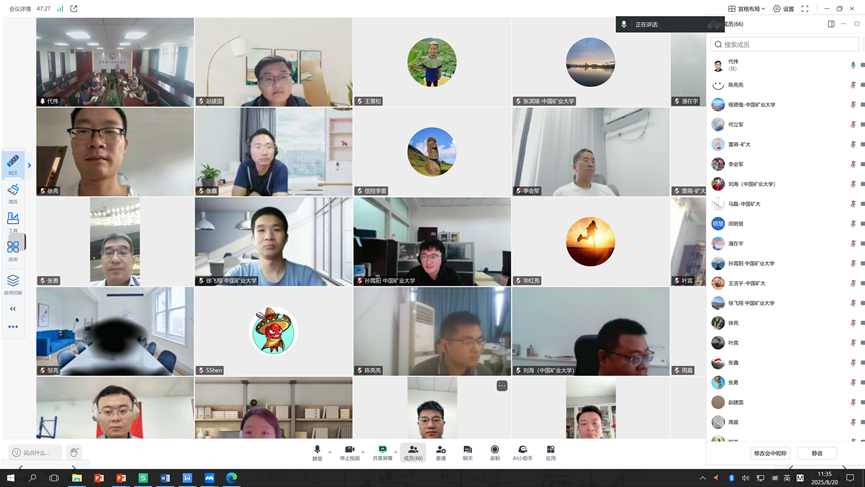Collapse left sidebar with double chevron

13,309
